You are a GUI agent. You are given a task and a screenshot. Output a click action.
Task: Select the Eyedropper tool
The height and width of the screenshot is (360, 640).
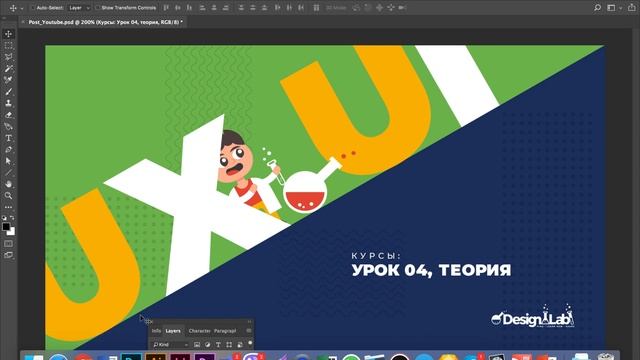tap(9, 80)
